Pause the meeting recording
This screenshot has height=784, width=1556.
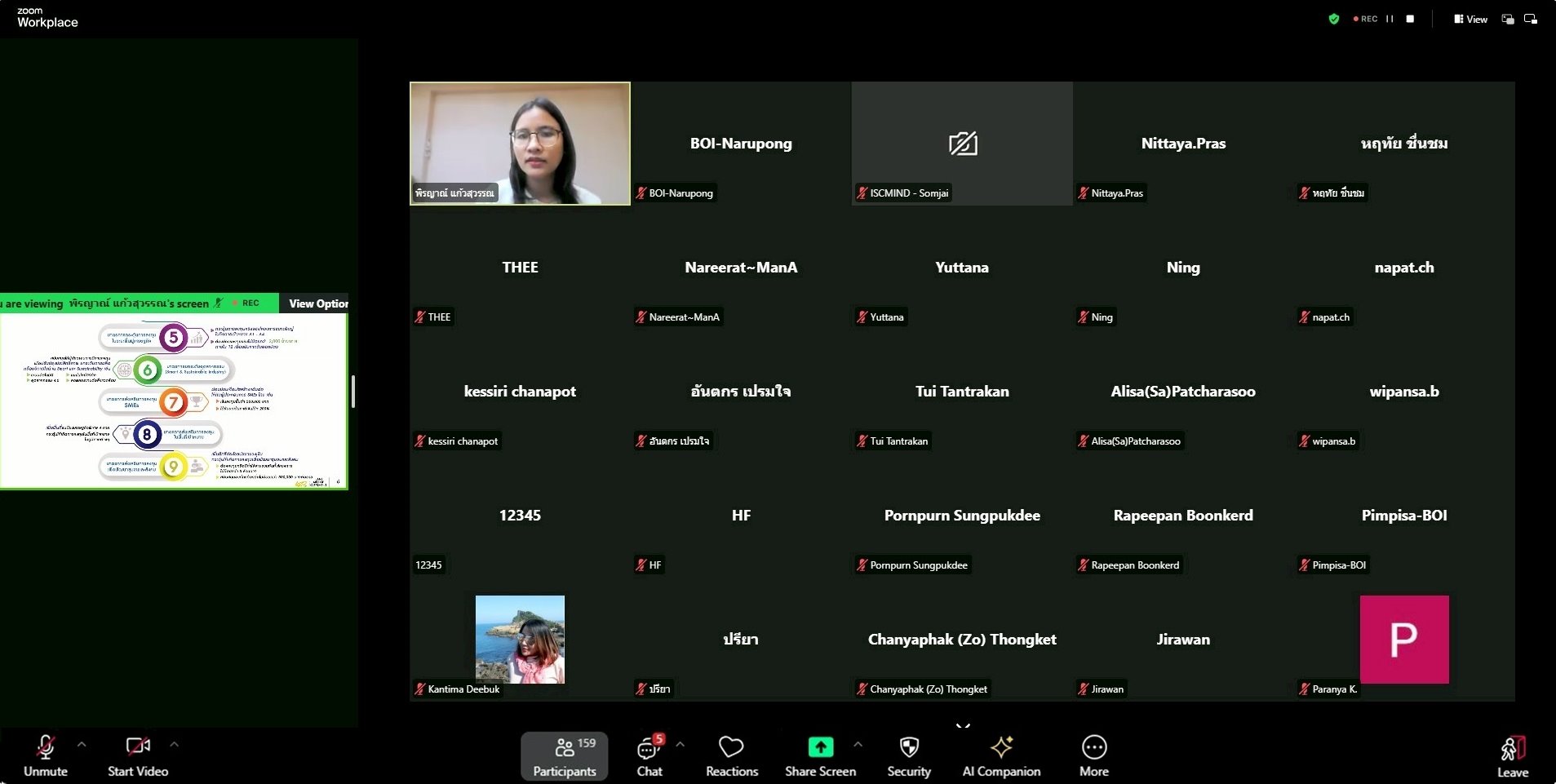pyautogui.click(x=1390, y=19)
